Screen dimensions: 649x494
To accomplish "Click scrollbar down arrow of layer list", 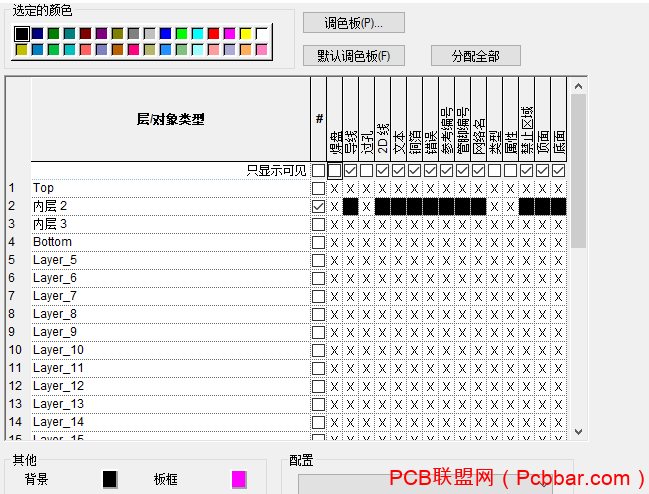I will [x=579, y=432].
